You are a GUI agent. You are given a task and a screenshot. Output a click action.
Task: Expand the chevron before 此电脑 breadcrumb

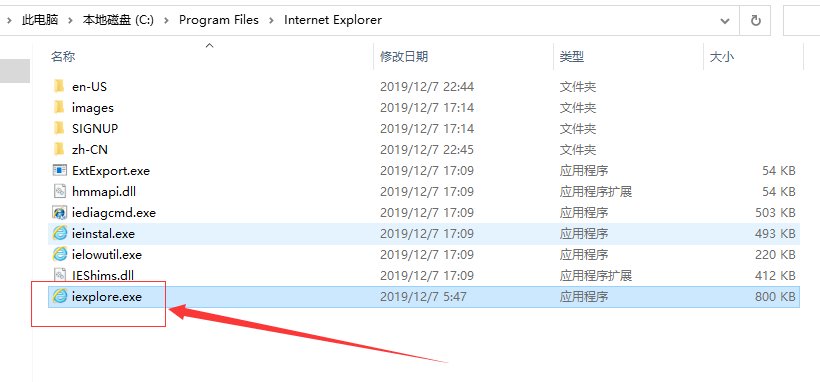(x=9, y=20)
